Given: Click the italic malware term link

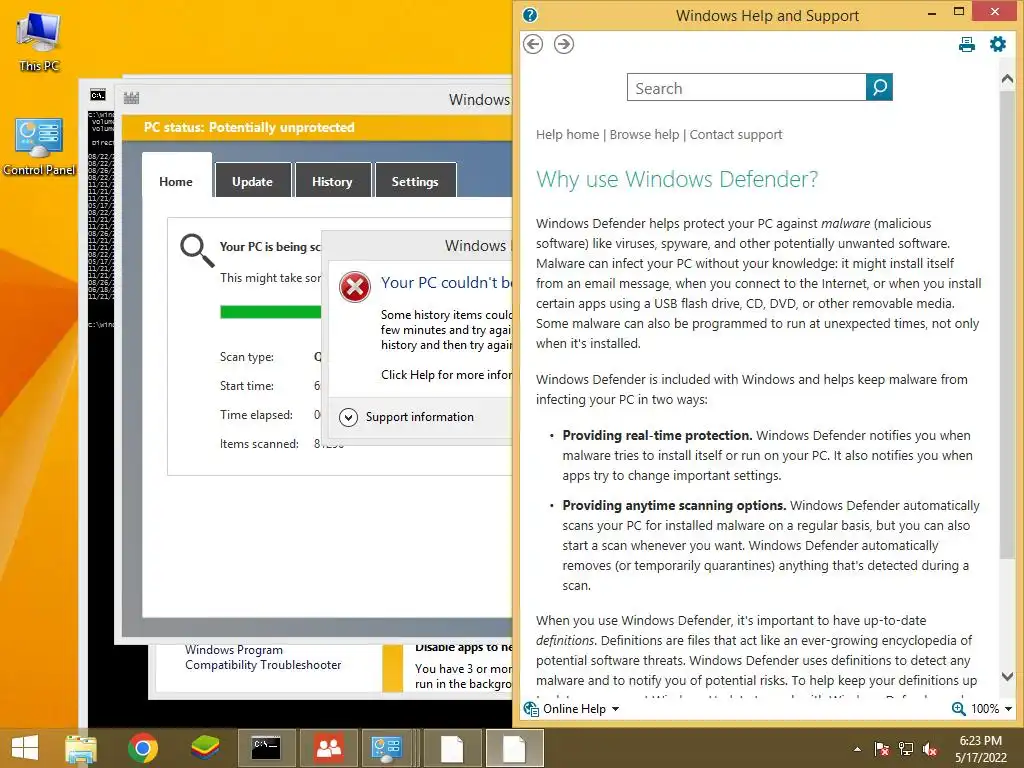Looking at the screenshot, I should click(845, 223).
